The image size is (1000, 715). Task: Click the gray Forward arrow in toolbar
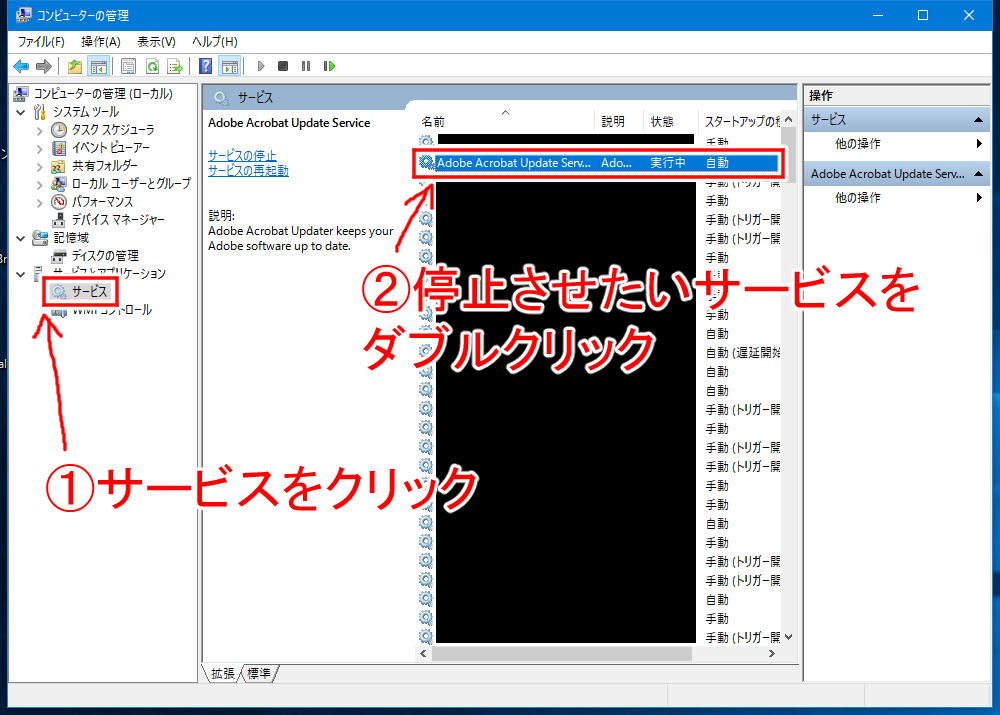click(44, 66)
